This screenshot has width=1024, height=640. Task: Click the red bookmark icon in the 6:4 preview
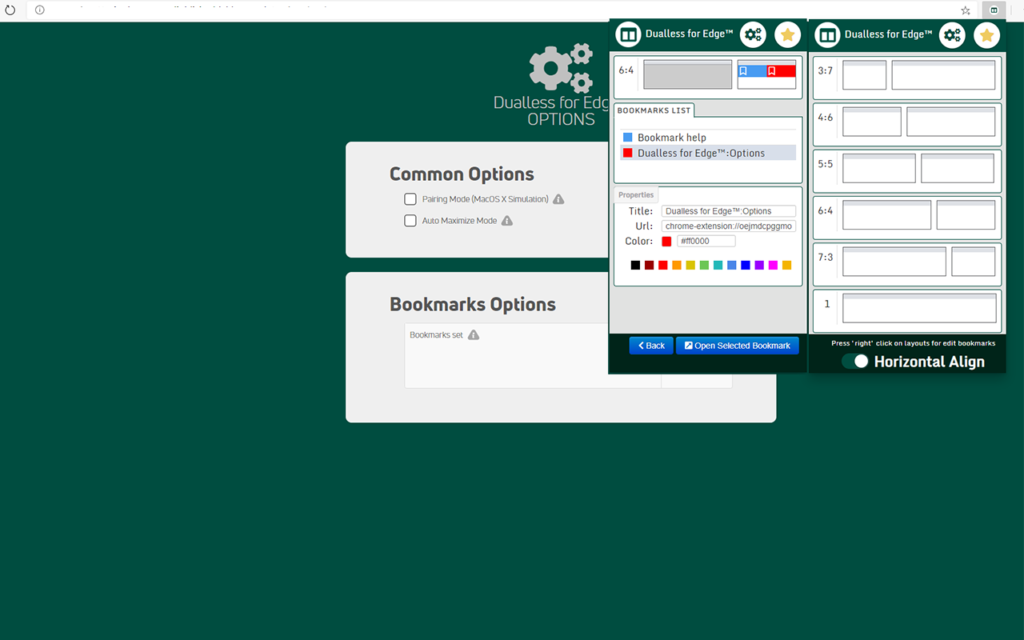[771, 71]
